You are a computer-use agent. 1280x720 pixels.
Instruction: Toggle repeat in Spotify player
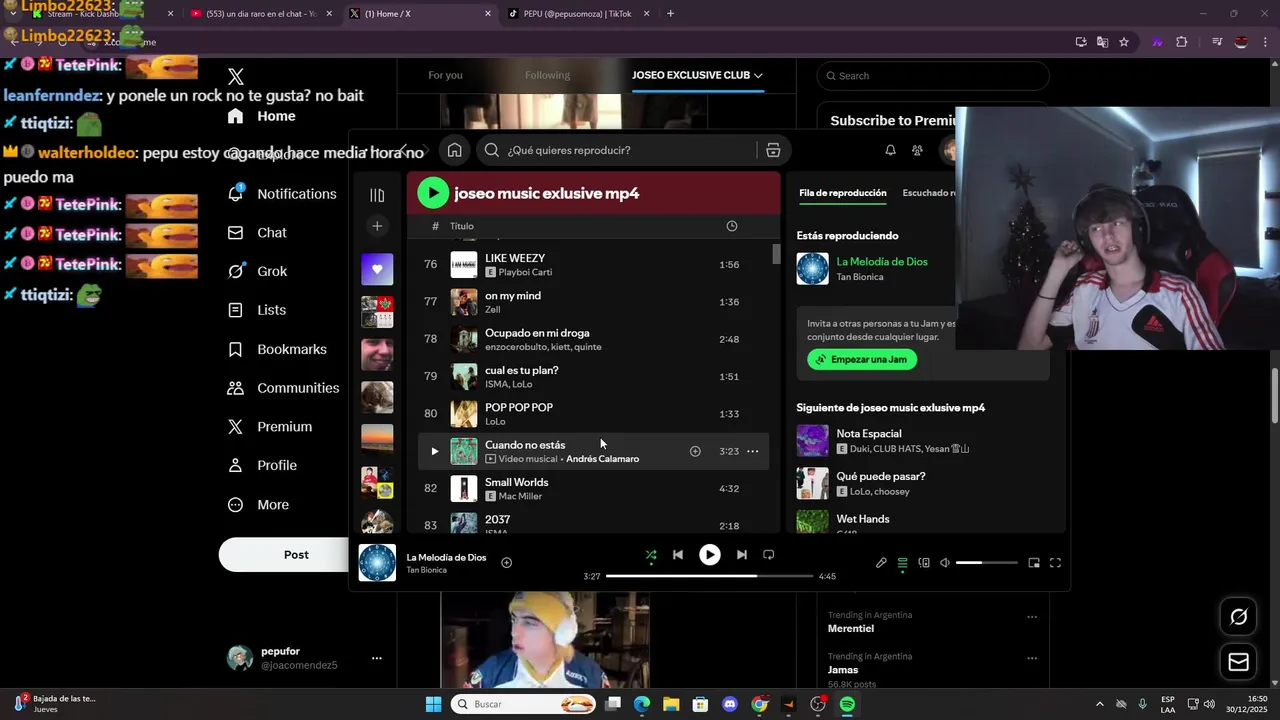pos(768,555)
